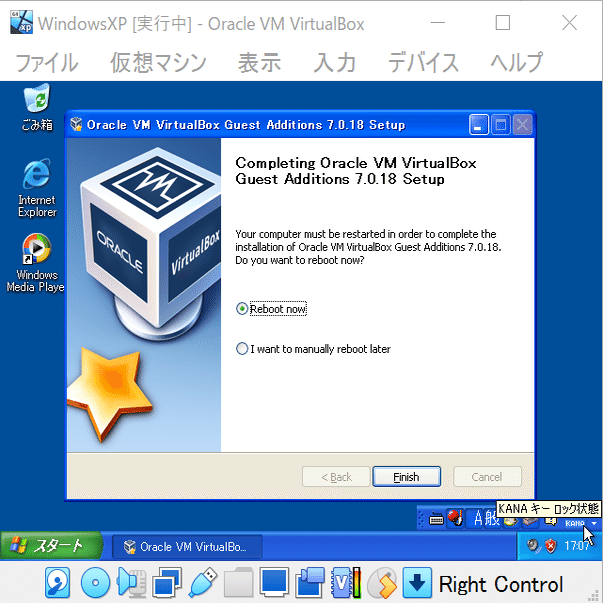Image resolution: width=603 pixels, height=603 pixels.
Task: Select the Reboot now radio button
Action: (x=242, y=308)
